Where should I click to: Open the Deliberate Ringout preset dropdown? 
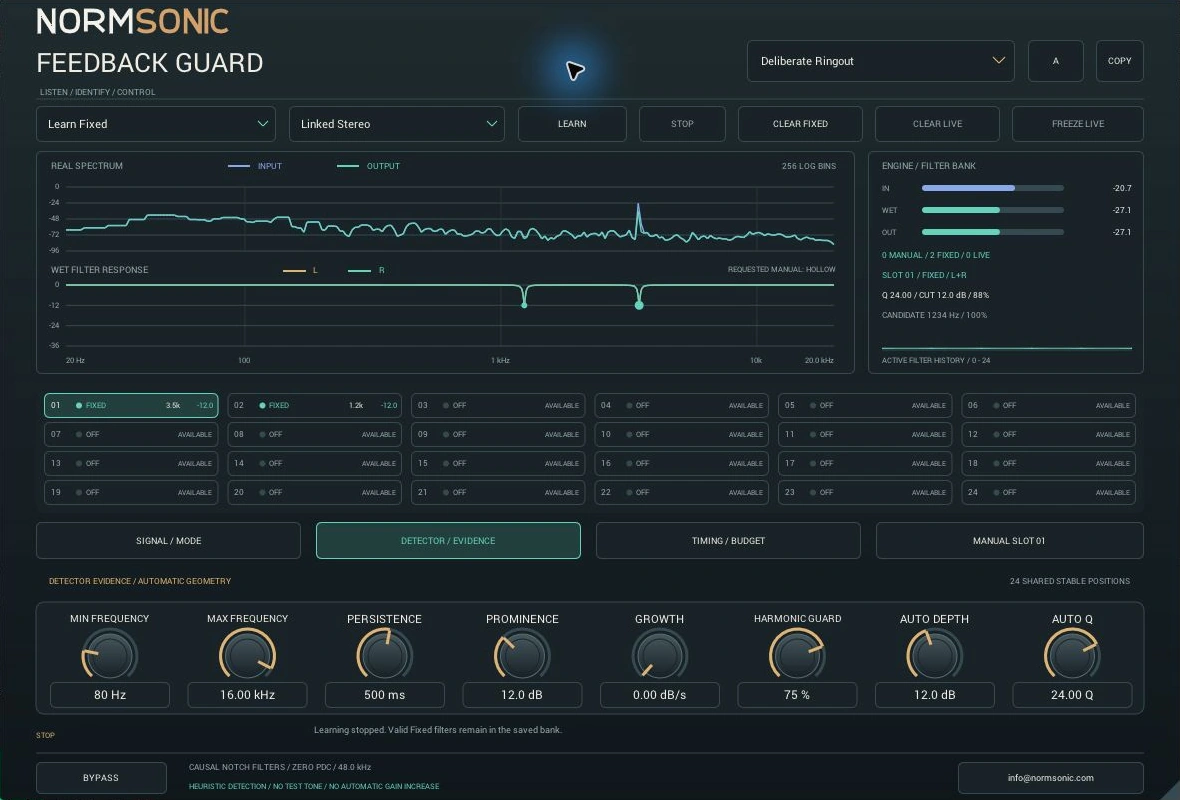pyautogui.click(x=880, y=61)
